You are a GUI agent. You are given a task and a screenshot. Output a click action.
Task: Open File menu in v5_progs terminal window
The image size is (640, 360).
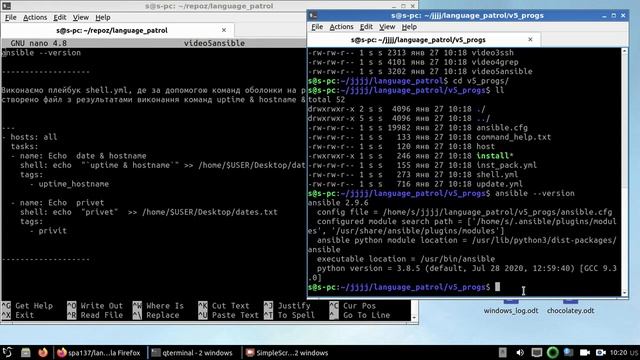317,27
